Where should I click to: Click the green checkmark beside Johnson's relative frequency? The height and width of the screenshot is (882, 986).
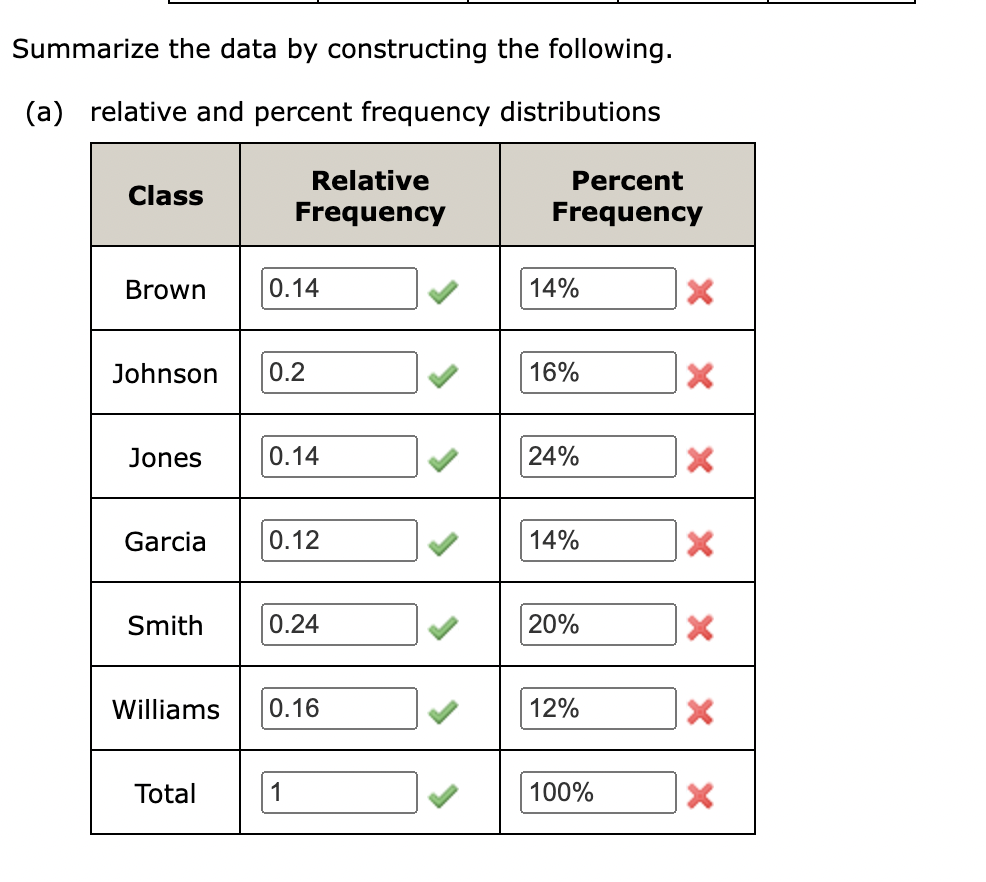[443, 373]
